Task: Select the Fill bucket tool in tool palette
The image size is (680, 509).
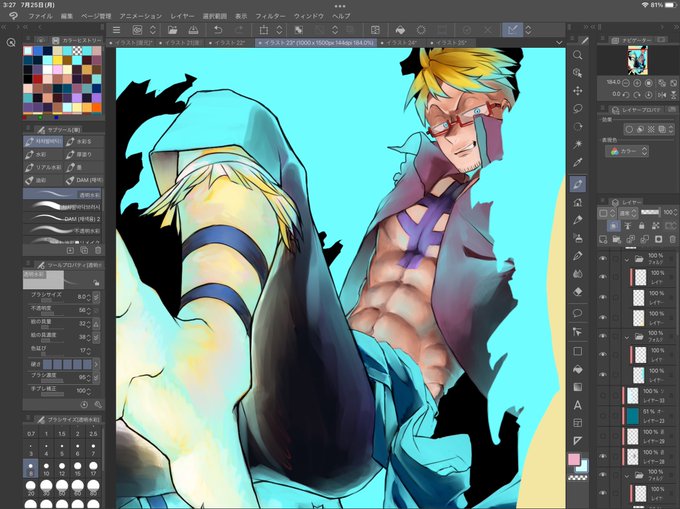Action: 577,369
